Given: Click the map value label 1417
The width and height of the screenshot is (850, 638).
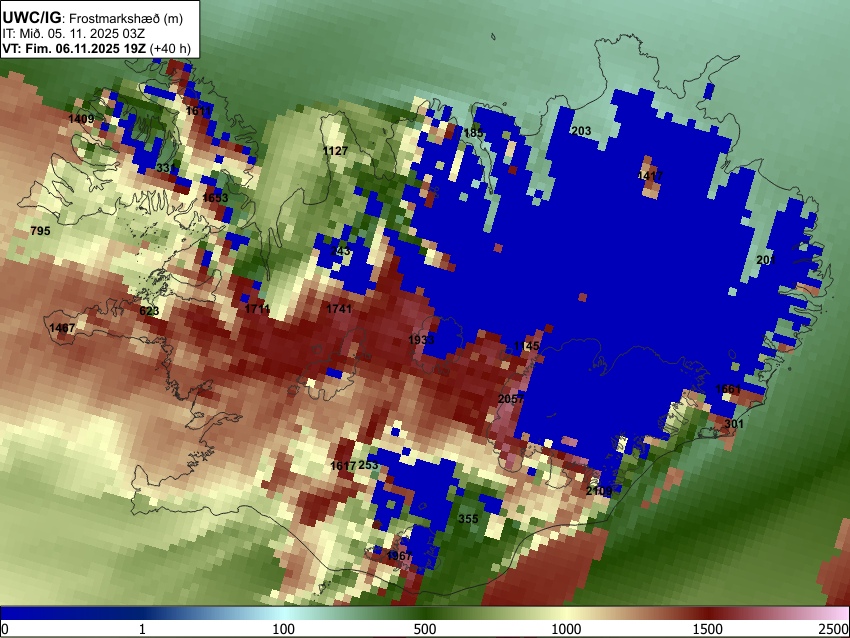Looking at the screenshot, I should (650, 176).
